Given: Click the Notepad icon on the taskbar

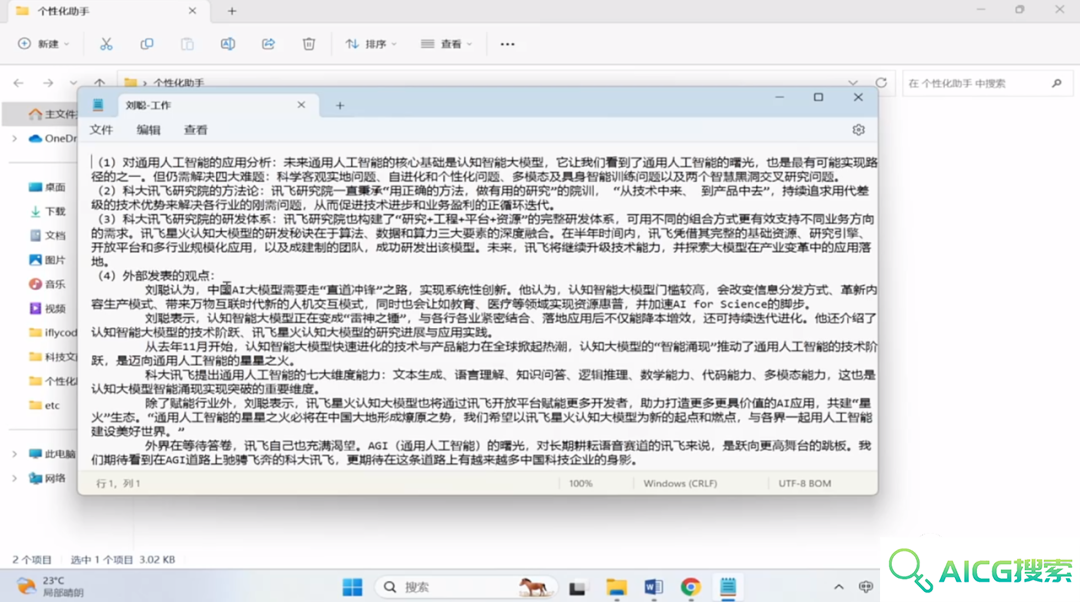Looking at the screenshot, I should tap(728, 587).
